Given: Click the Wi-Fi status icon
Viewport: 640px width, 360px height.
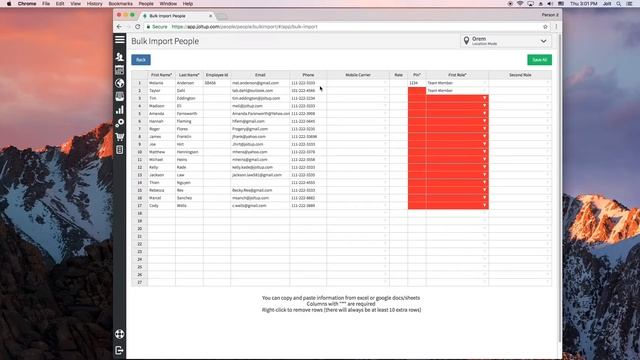Looking at the screenshot, I should (x=520, y=4).
